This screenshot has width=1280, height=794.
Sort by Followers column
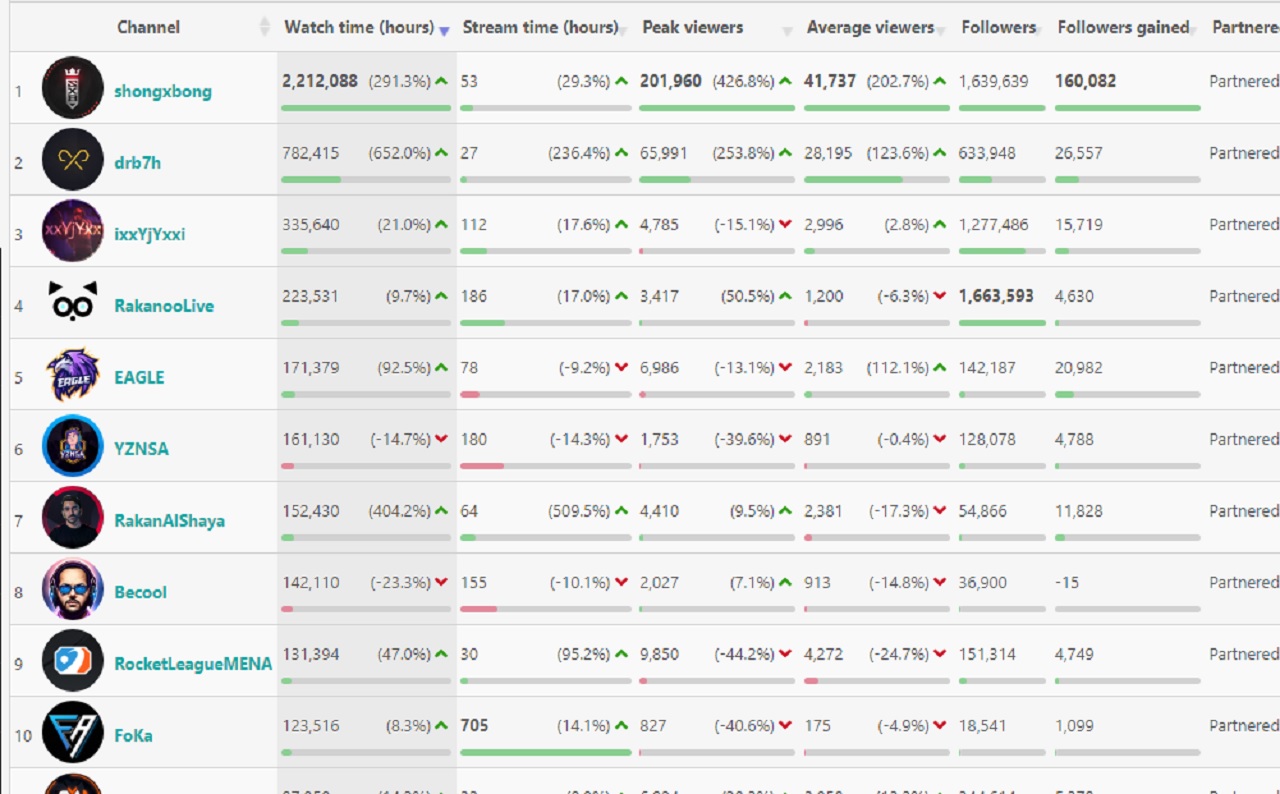coord(999,27)
